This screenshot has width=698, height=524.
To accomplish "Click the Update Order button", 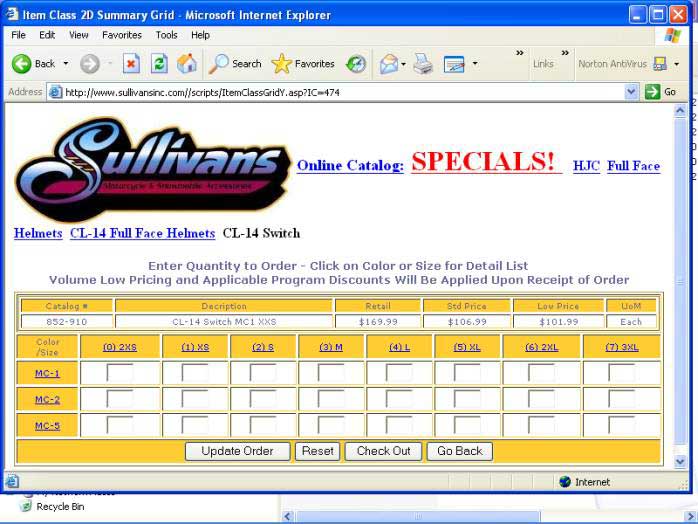I will [237, 451].
